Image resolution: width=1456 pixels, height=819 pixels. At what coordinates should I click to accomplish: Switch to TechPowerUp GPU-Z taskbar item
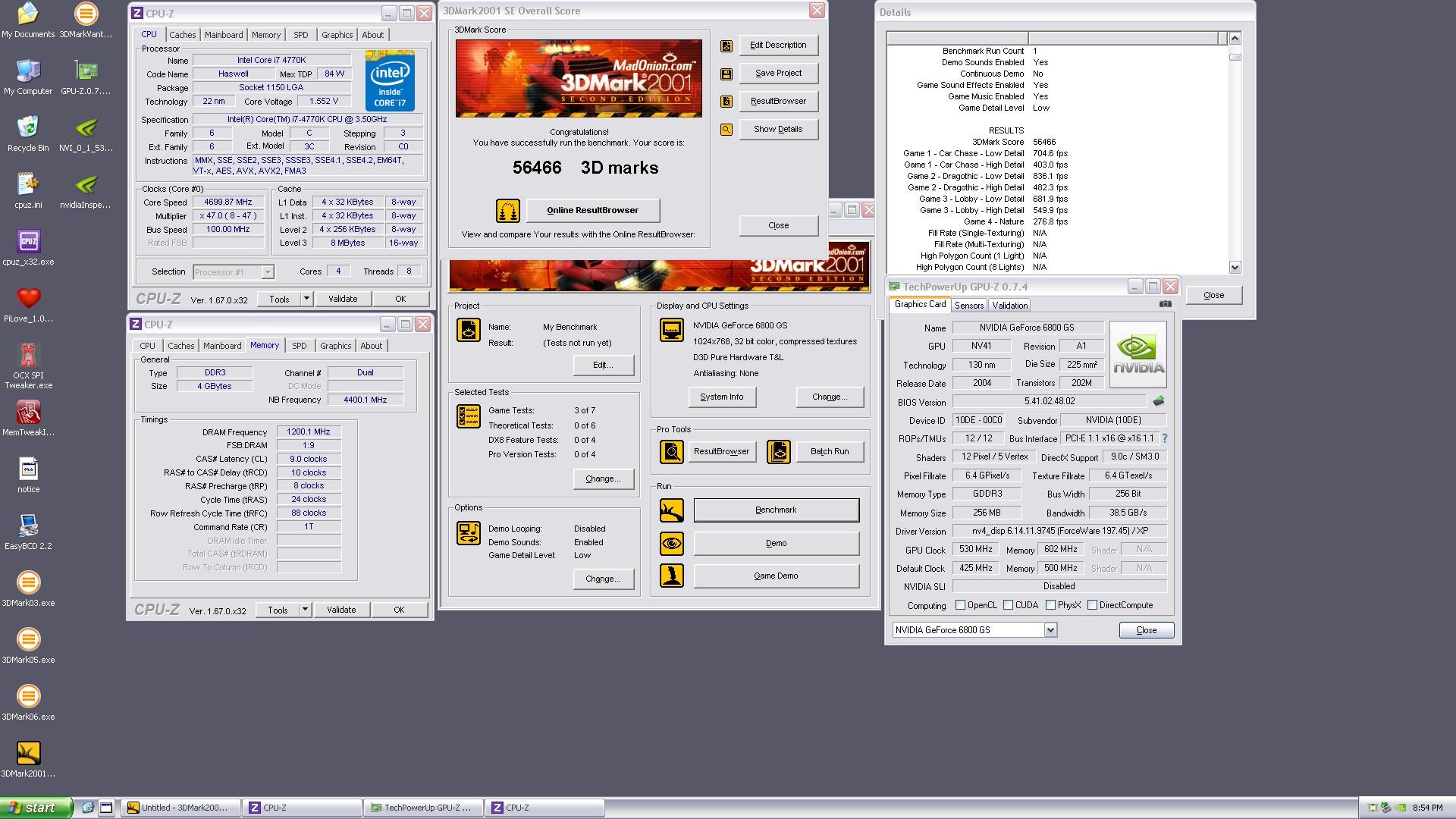(x=423, y=808)
